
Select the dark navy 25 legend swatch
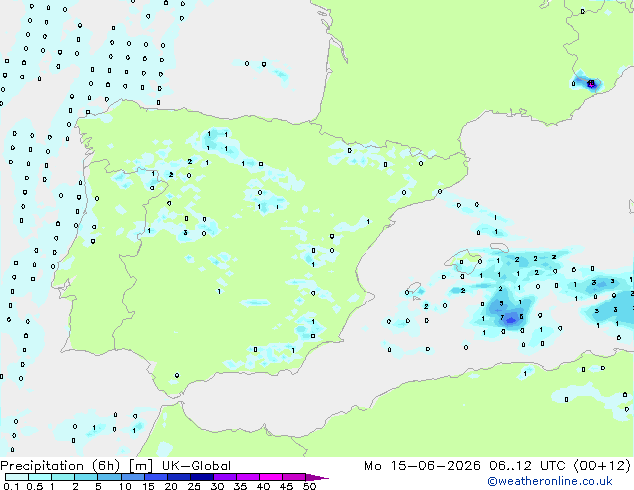coord(202,477)
